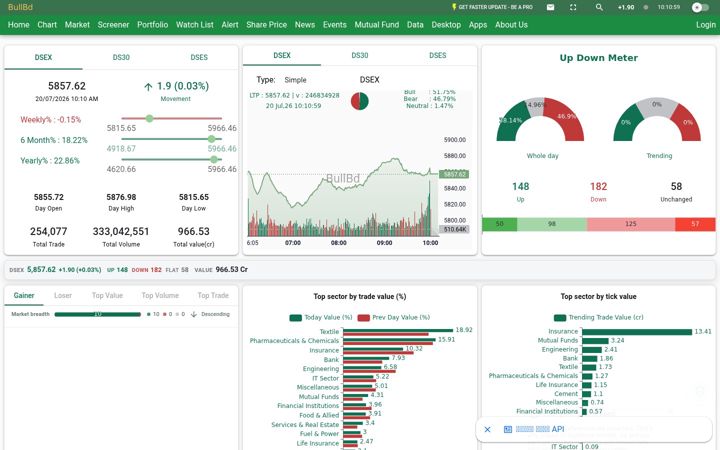Click the light red 125 bar segment
720x450 pixels.
[631, 224]
